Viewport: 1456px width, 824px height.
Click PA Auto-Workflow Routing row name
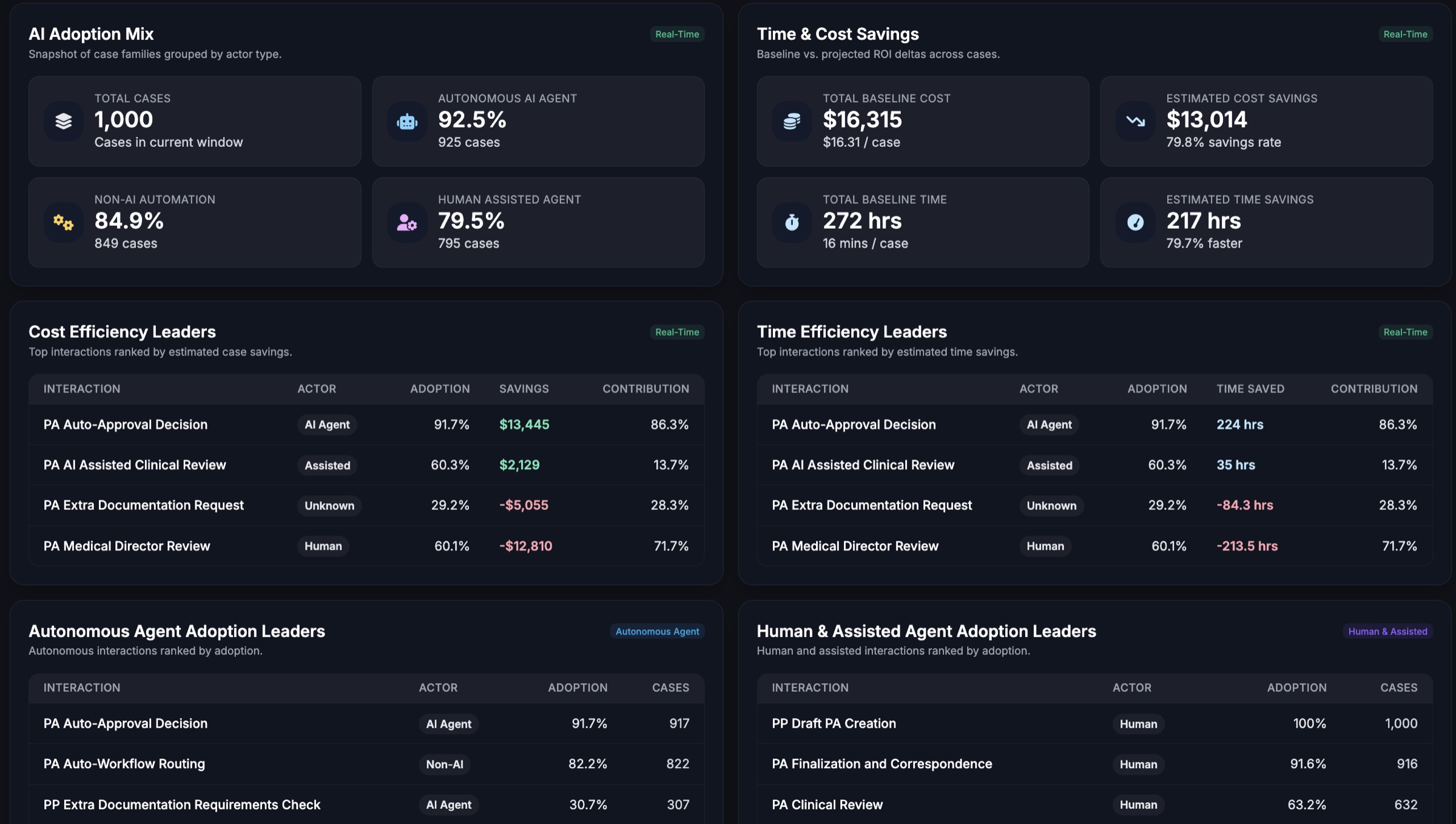pyautogui.click(x=124, y=764)
